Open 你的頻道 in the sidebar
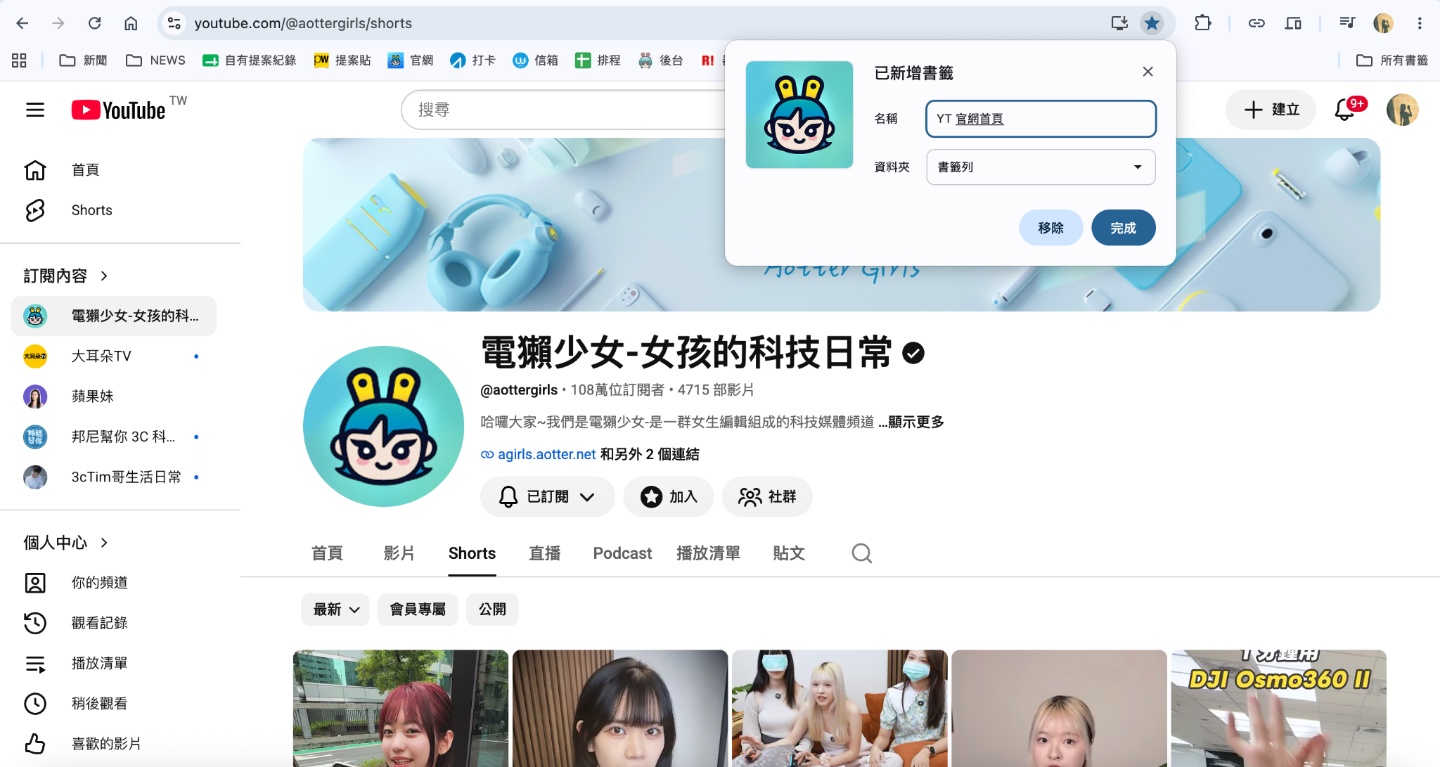The image size is (1440, 767). point(114,583)
